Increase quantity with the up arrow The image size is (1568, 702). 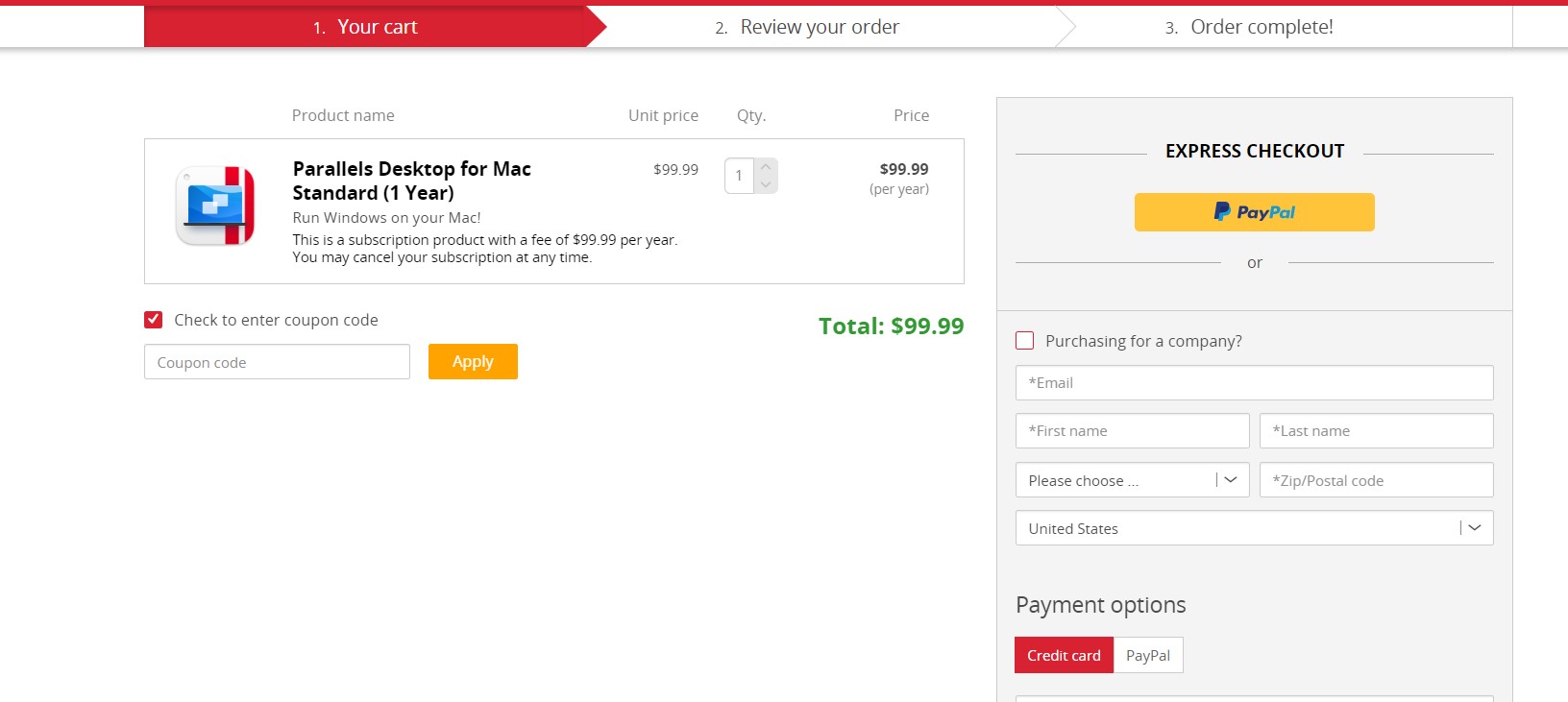click(x=766, y=167)
